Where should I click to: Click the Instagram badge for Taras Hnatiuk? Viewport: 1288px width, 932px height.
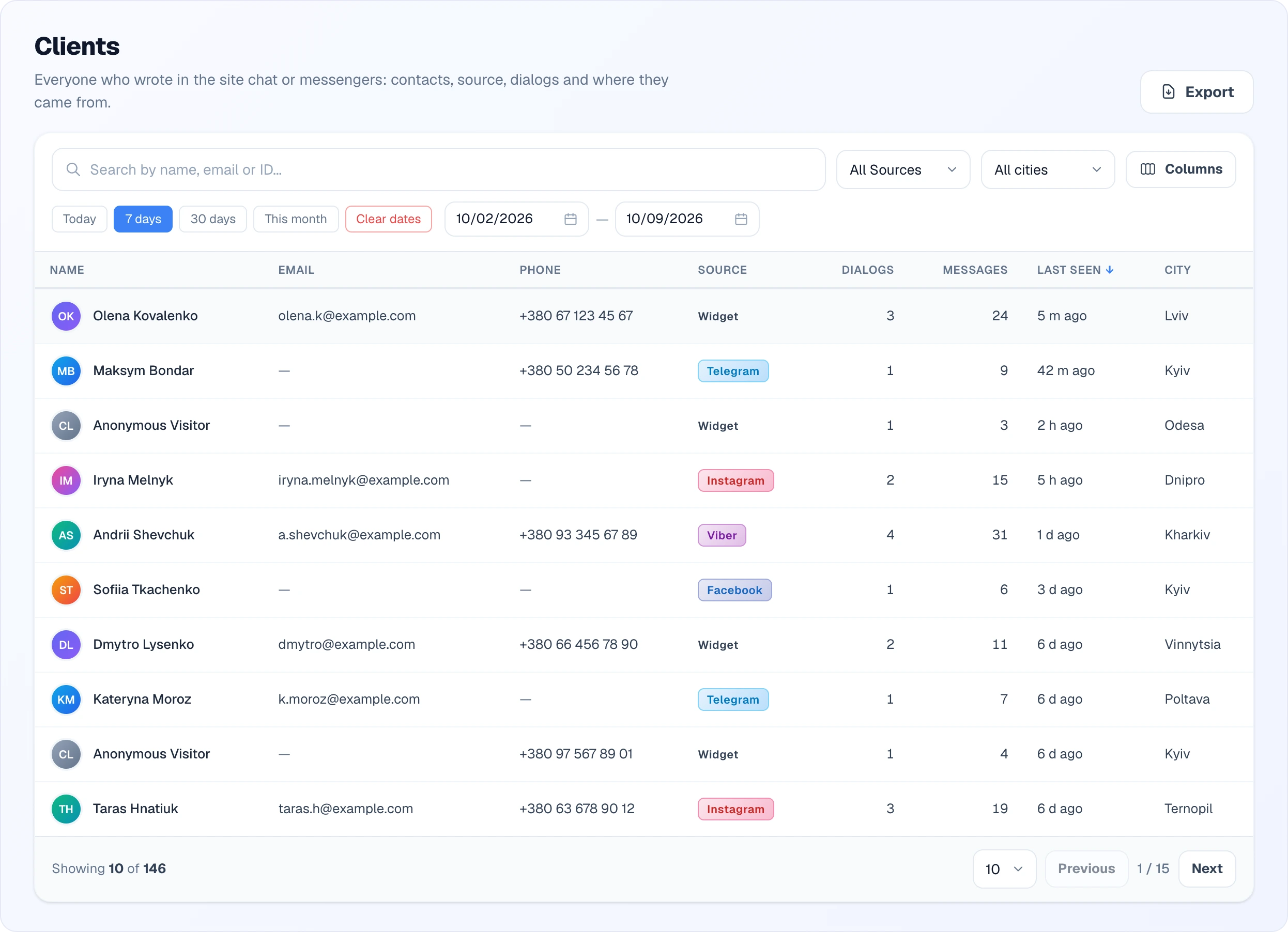click(736, 810)
